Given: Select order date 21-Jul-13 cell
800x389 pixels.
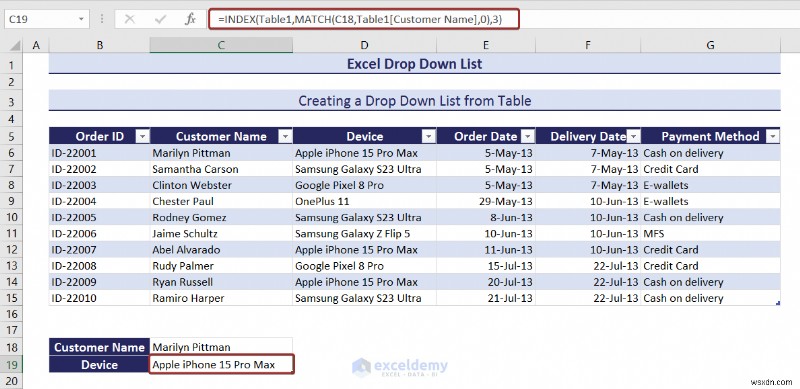Looking at the screenshot, I should pyautogui.click(x=486, y=298).
